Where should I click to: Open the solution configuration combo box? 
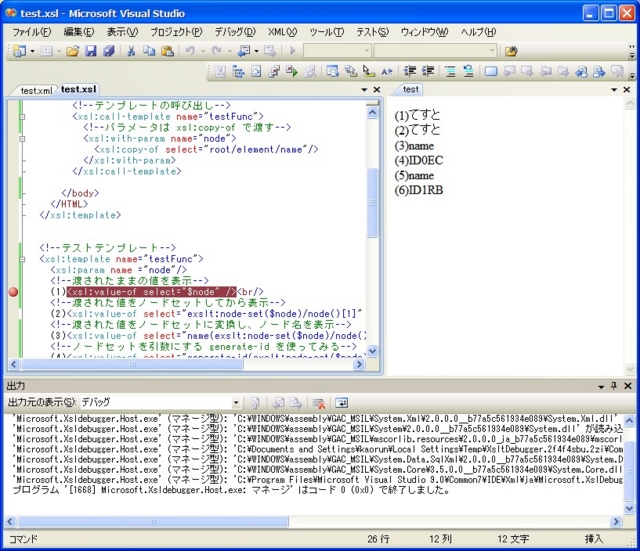(337, 51)
